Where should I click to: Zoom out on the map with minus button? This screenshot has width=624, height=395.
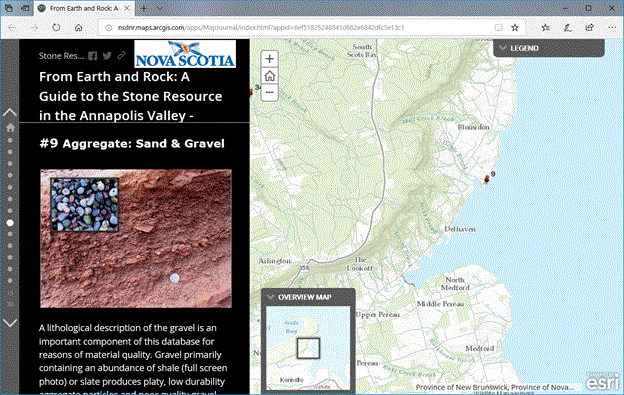[x=269, y=92]
